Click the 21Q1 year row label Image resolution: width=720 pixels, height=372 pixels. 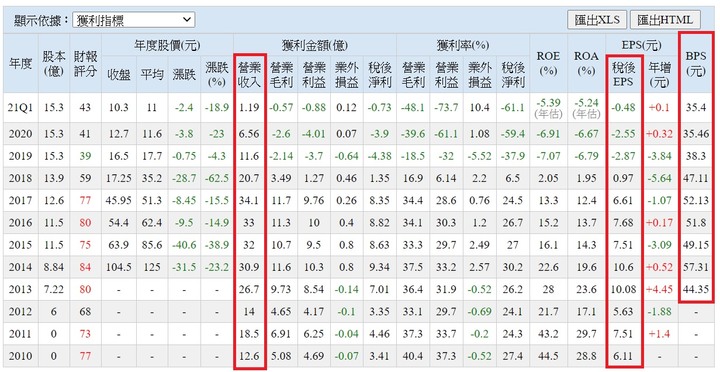(x=20, y=107)
